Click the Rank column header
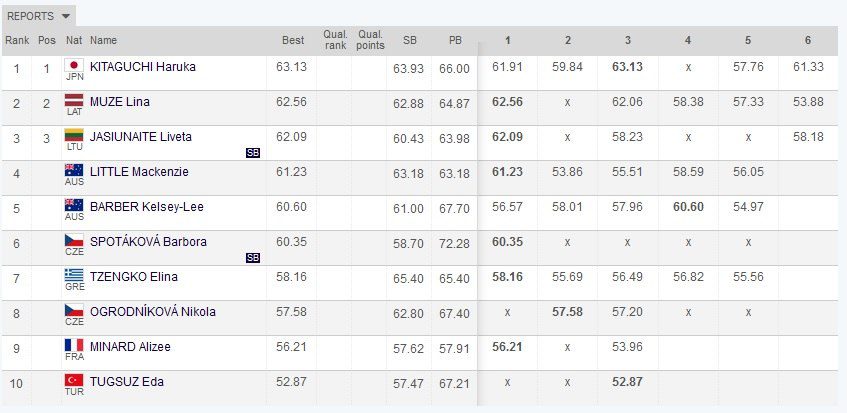Screen dimensions: 847x413 click(x=16, y=40)
